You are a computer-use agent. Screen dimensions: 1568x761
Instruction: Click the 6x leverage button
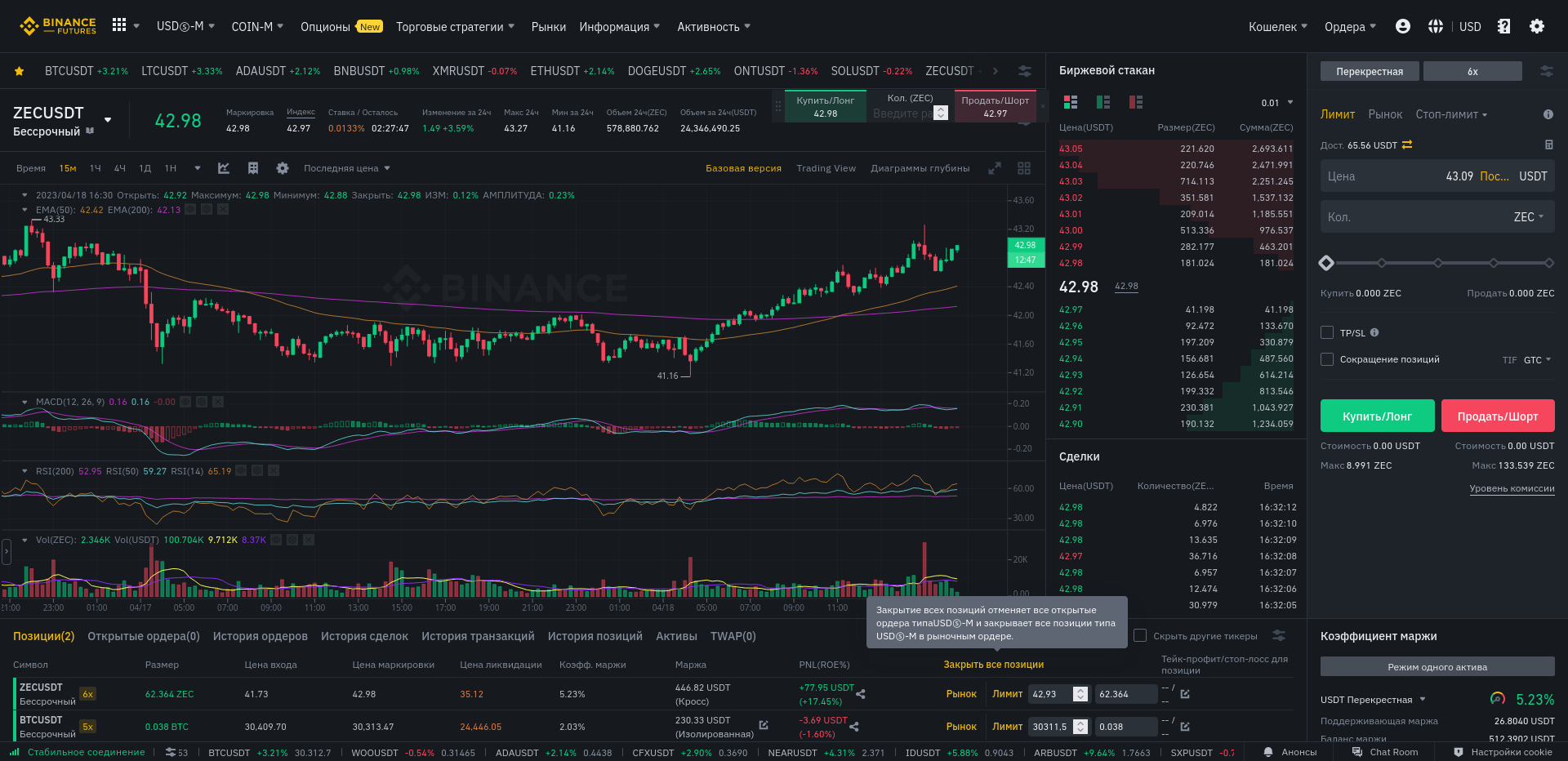click(x=1472, y=71)
